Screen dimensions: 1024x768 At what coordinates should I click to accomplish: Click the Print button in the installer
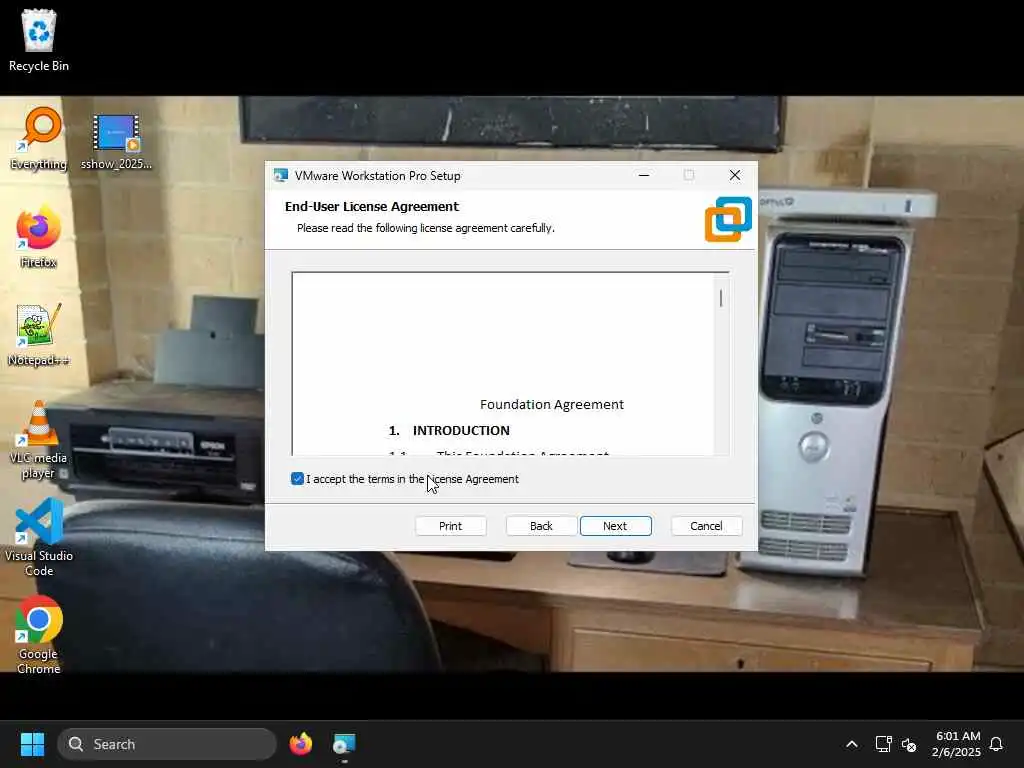[450, 526]
